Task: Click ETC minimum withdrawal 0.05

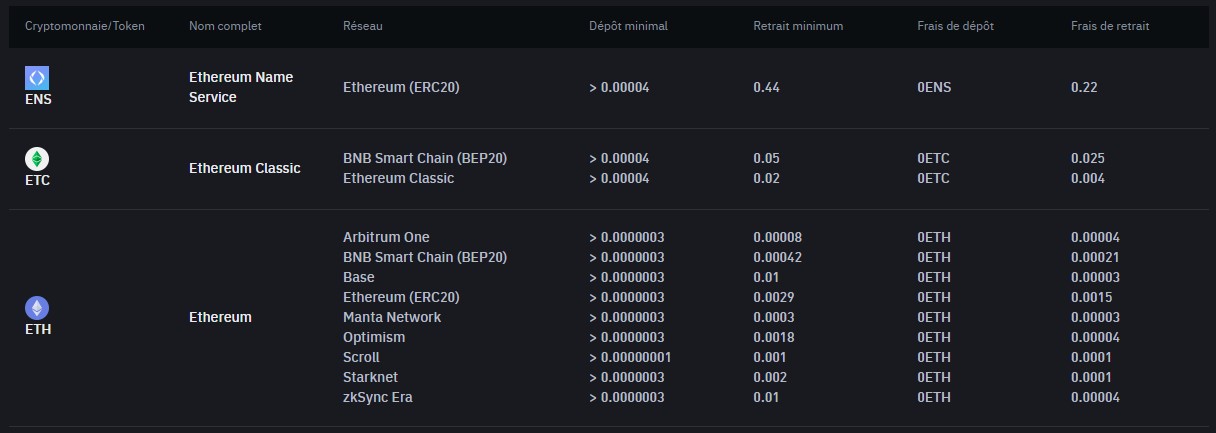Action: [x=766, y=158]
